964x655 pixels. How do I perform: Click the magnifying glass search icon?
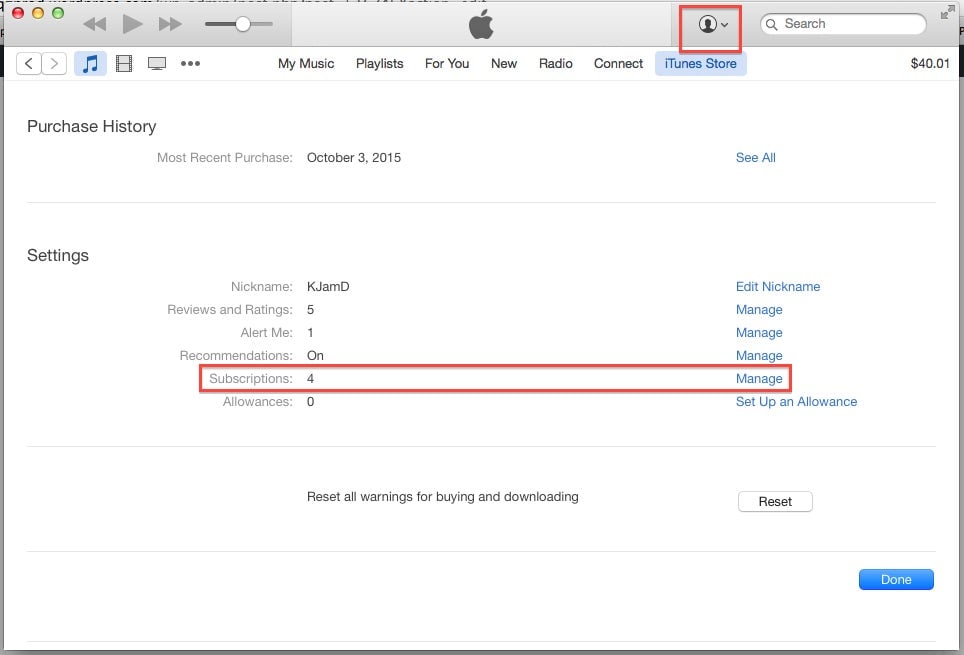(x=772, y=25)
